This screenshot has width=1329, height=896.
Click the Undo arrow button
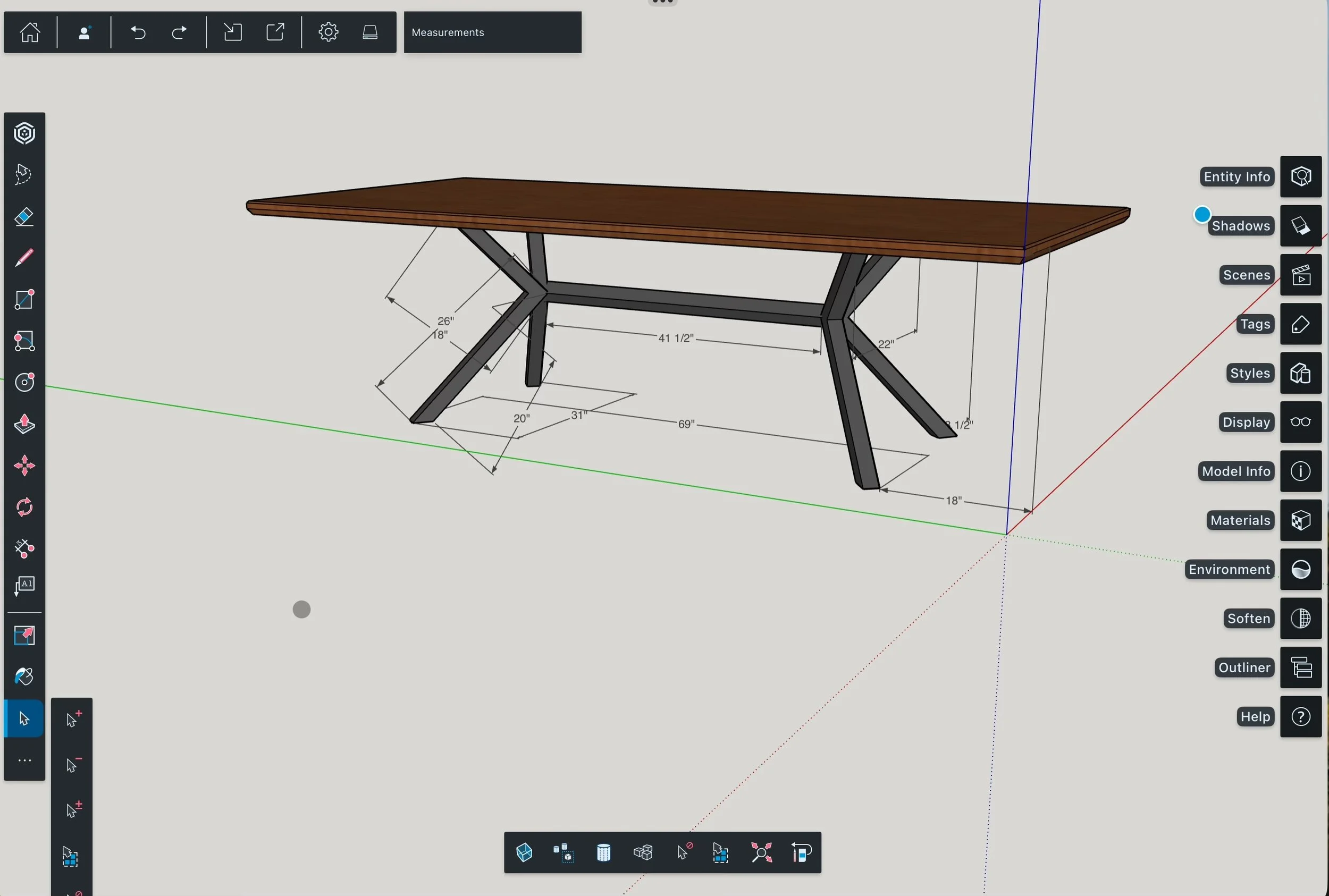[x=138, y=32]
